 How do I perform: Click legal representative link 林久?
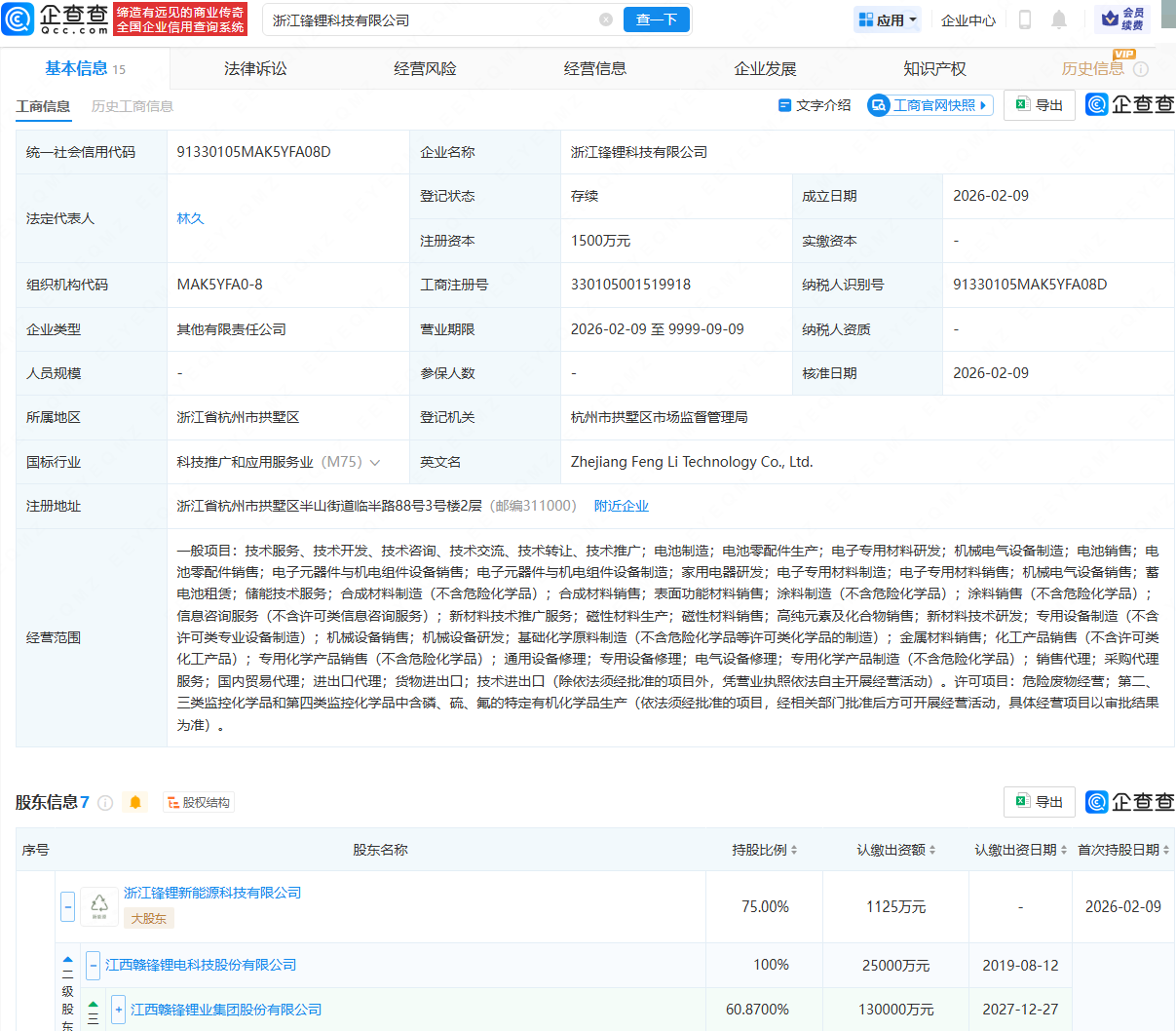click(x=190, y=218)
